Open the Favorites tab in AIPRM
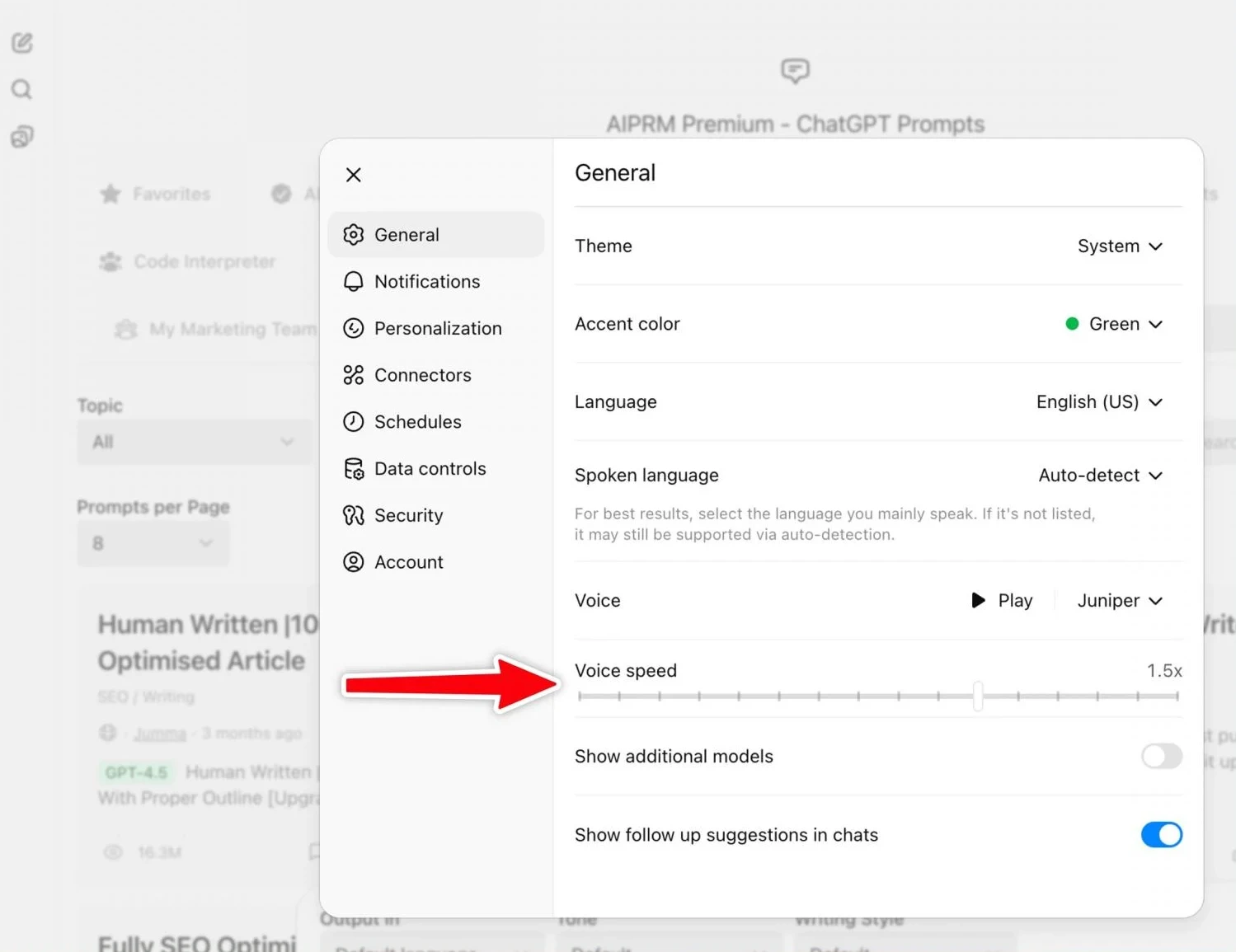This screenshot has width=1236, height=952. tap(156, 194)
